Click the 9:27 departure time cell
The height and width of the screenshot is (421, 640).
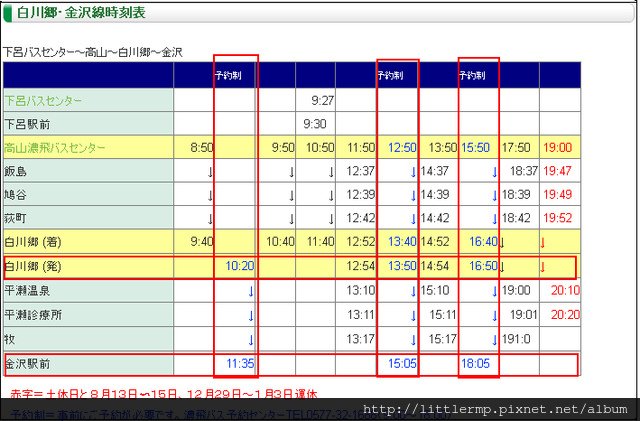[x=322, y=100]
